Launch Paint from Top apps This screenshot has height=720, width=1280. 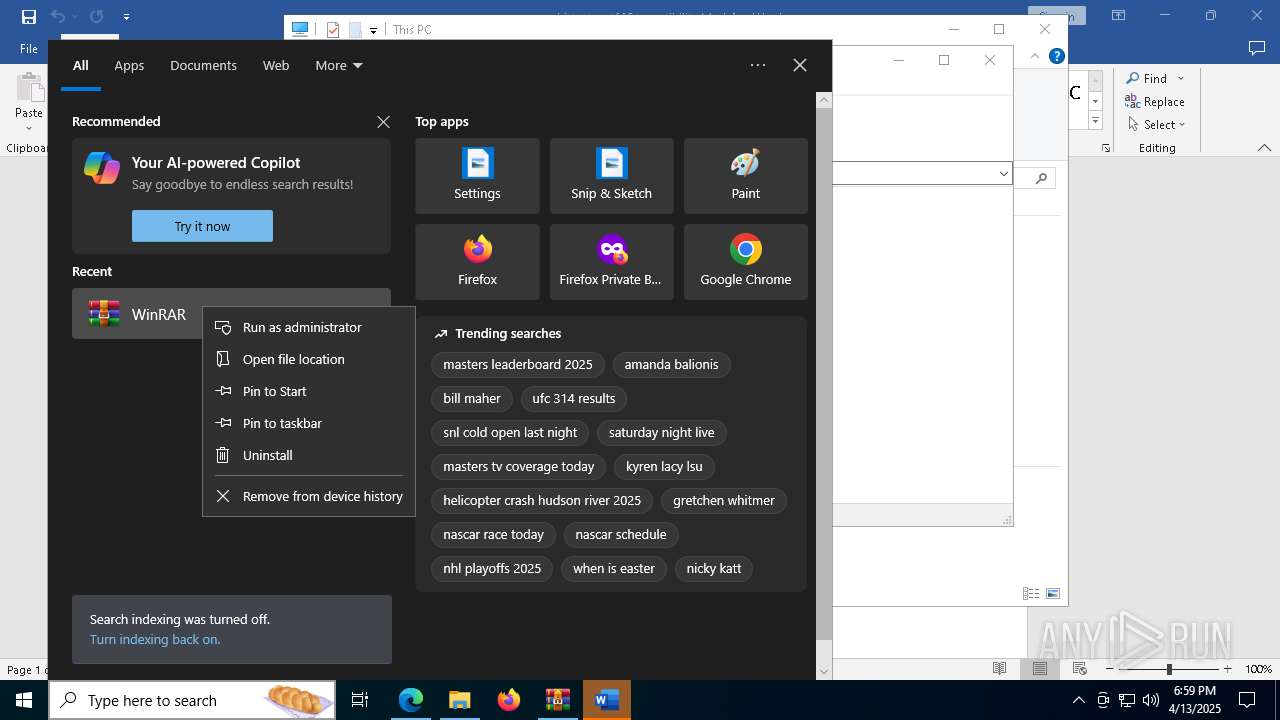point(745,176)
